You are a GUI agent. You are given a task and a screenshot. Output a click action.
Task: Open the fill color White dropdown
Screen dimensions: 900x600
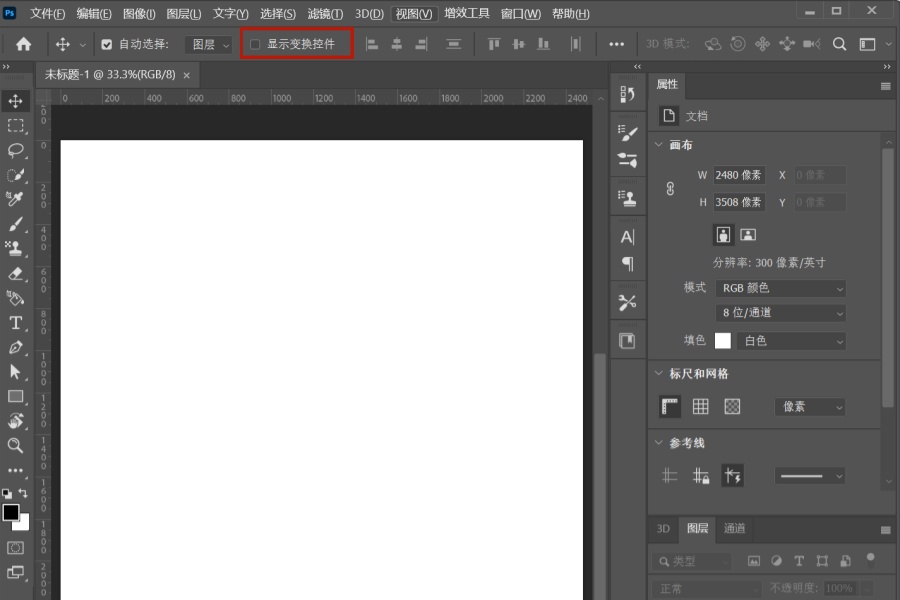(x=792, y=341)
